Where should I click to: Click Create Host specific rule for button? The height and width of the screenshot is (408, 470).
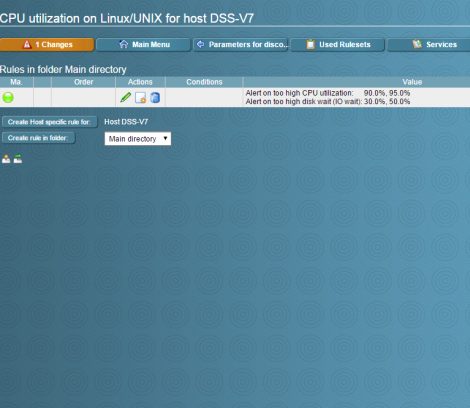click(49, 122)
